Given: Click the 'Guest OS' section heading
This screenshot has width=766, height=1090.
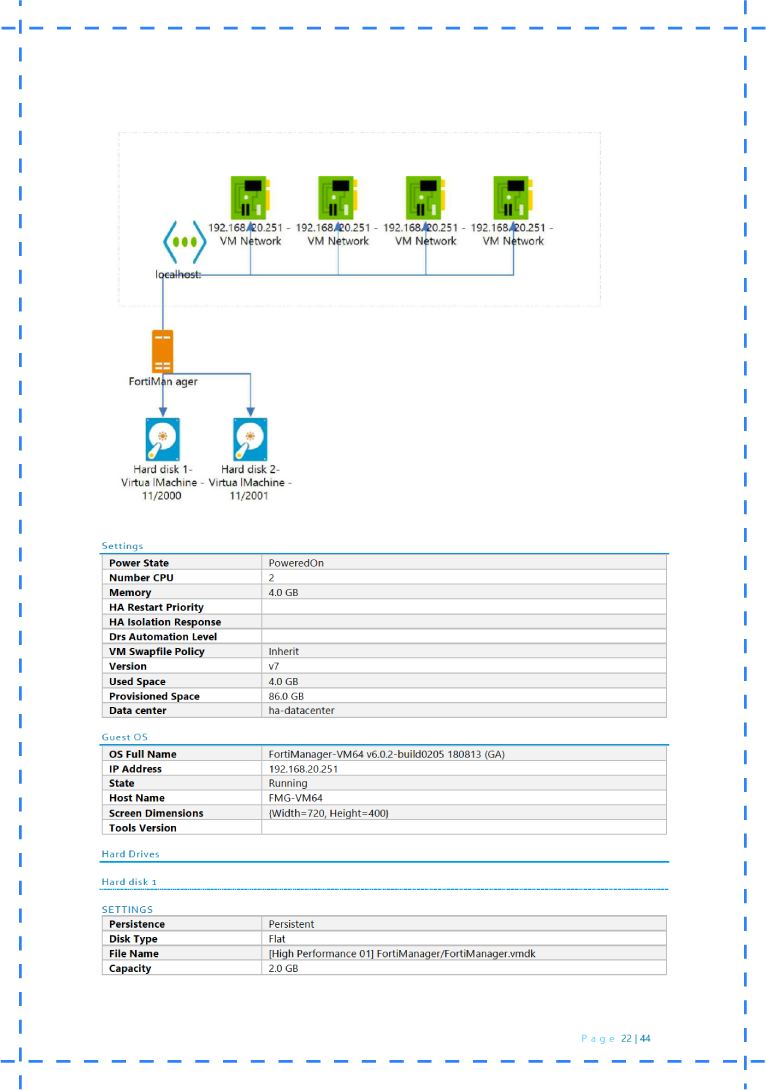Looking at the screenshot, I should [124, 737].
